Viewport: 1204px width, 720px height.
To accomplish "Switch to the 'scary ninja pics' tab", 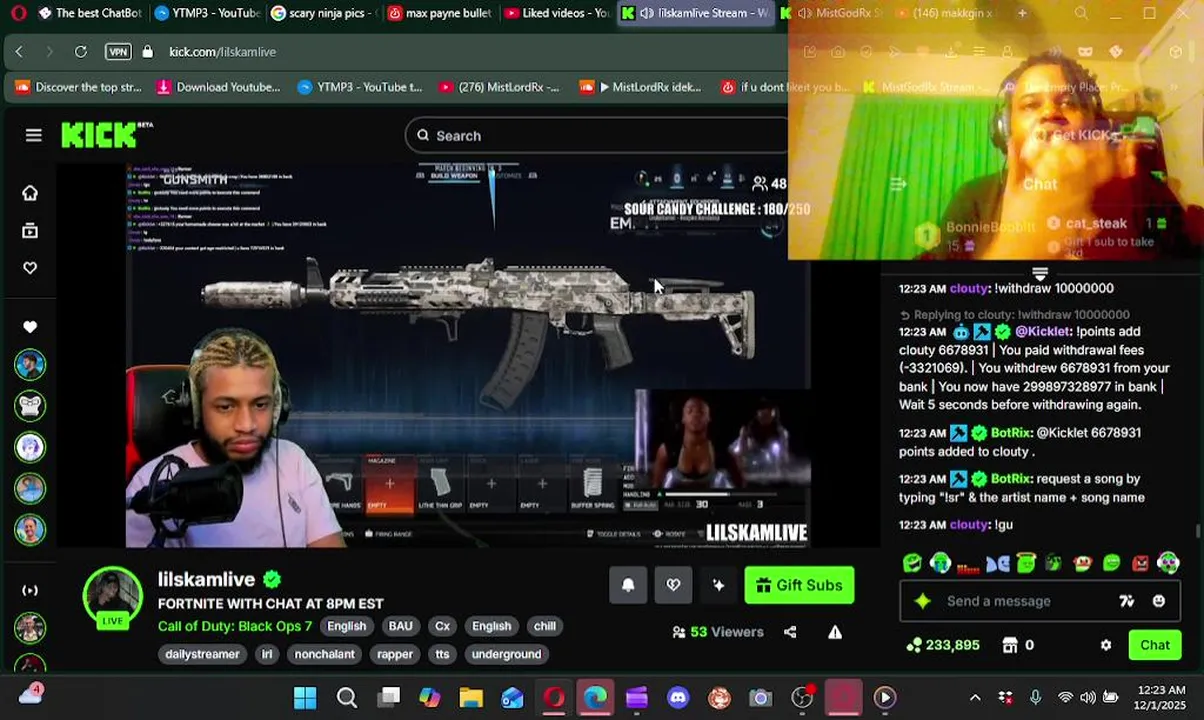I will coord(324,13).
